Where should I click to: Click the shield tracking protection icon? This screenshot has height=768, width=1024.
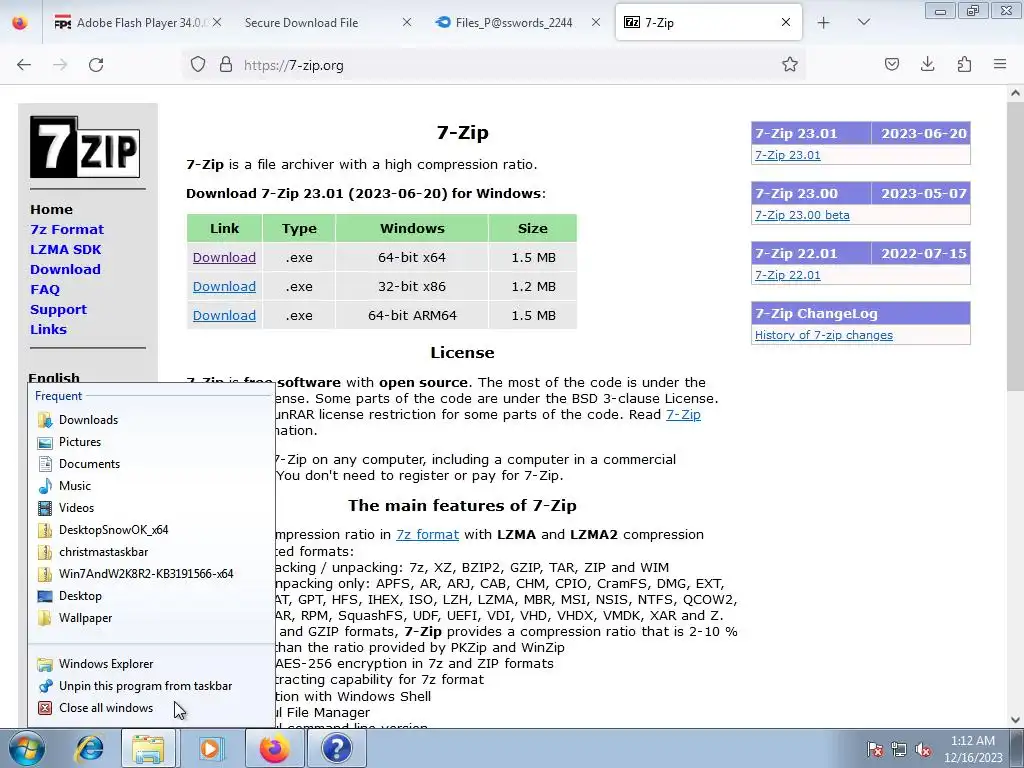point(198,65)
